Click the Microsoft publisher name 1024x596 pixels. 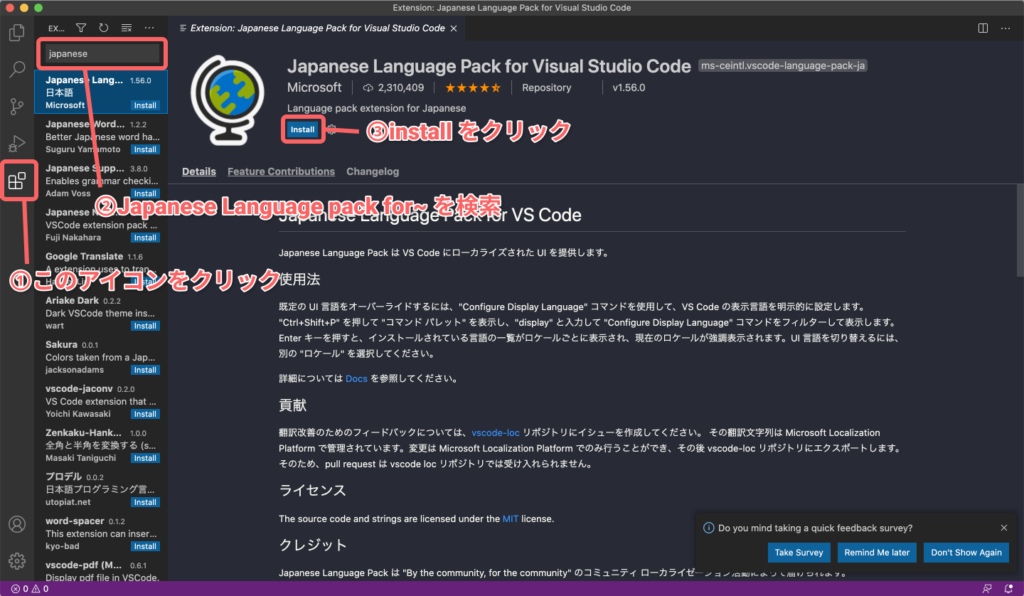click(x=314, y=87)
